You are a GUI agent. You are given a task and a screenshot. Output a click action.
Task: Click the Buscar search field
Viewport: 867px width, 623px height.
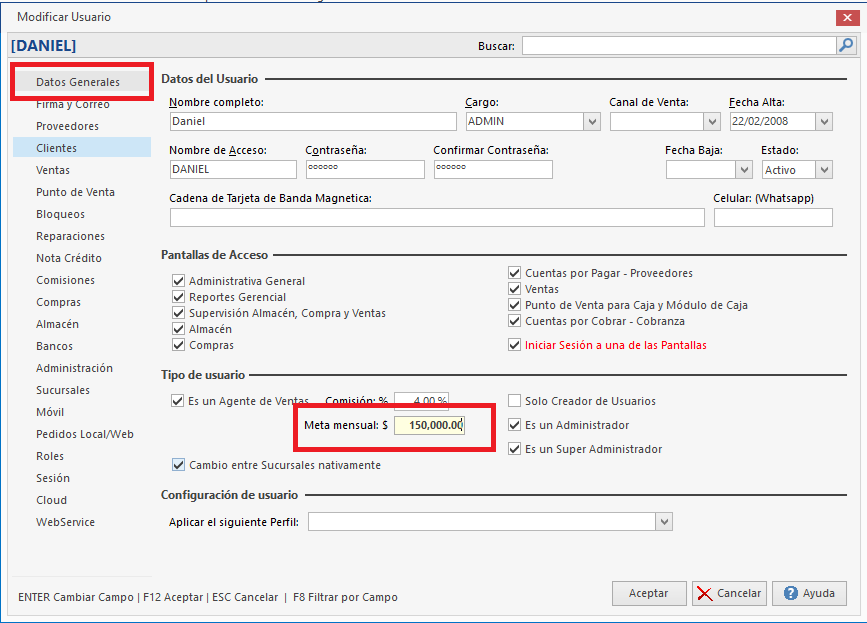679,45
